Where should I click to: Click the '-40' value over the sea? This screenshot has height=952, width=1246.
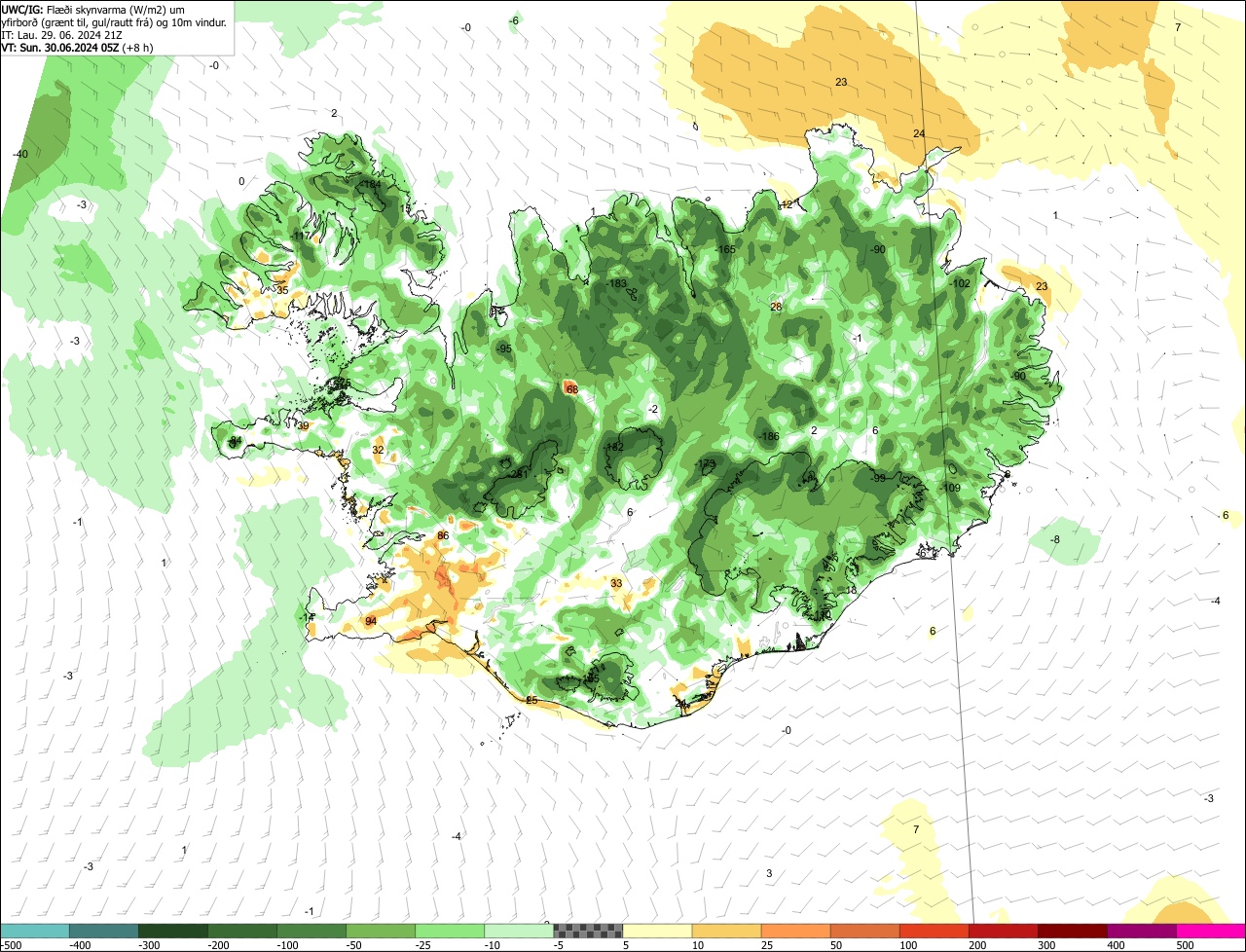[19, 154]
